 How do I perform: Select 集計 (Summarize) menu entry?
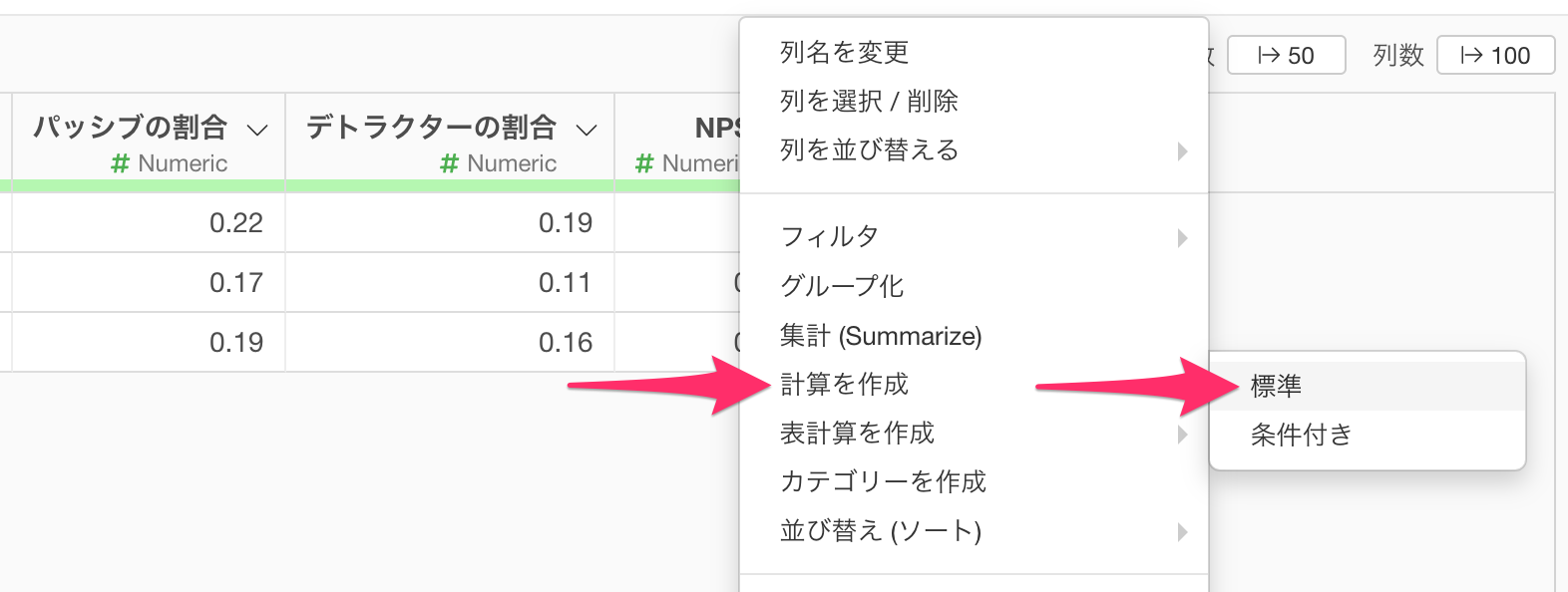880,336
